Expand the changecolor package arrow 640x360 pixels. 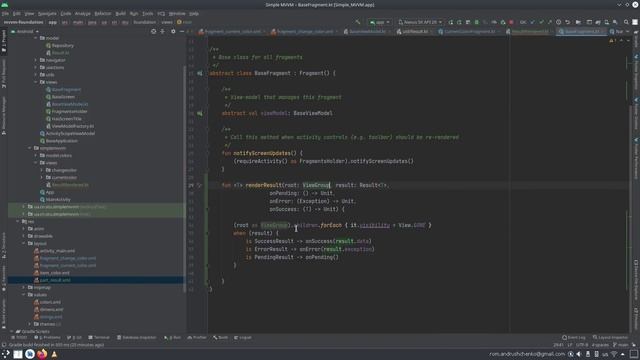(42, 170)
